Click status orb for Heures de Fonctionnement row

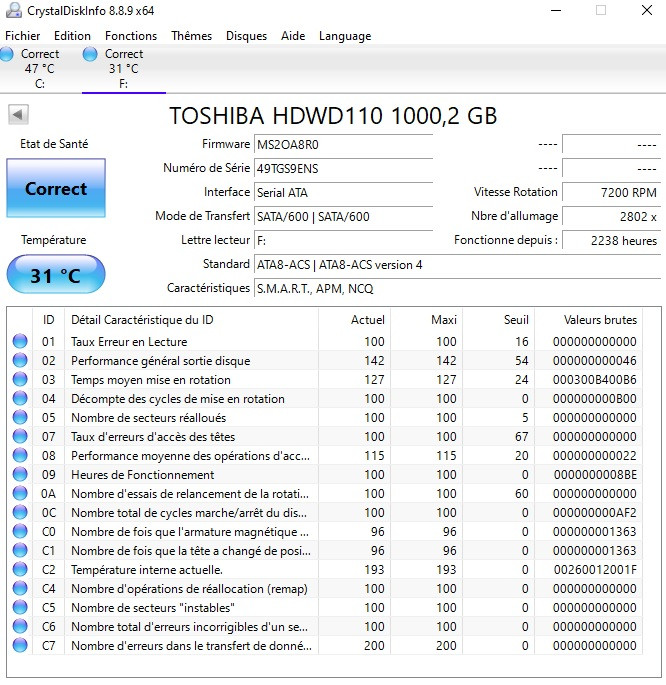20,475
